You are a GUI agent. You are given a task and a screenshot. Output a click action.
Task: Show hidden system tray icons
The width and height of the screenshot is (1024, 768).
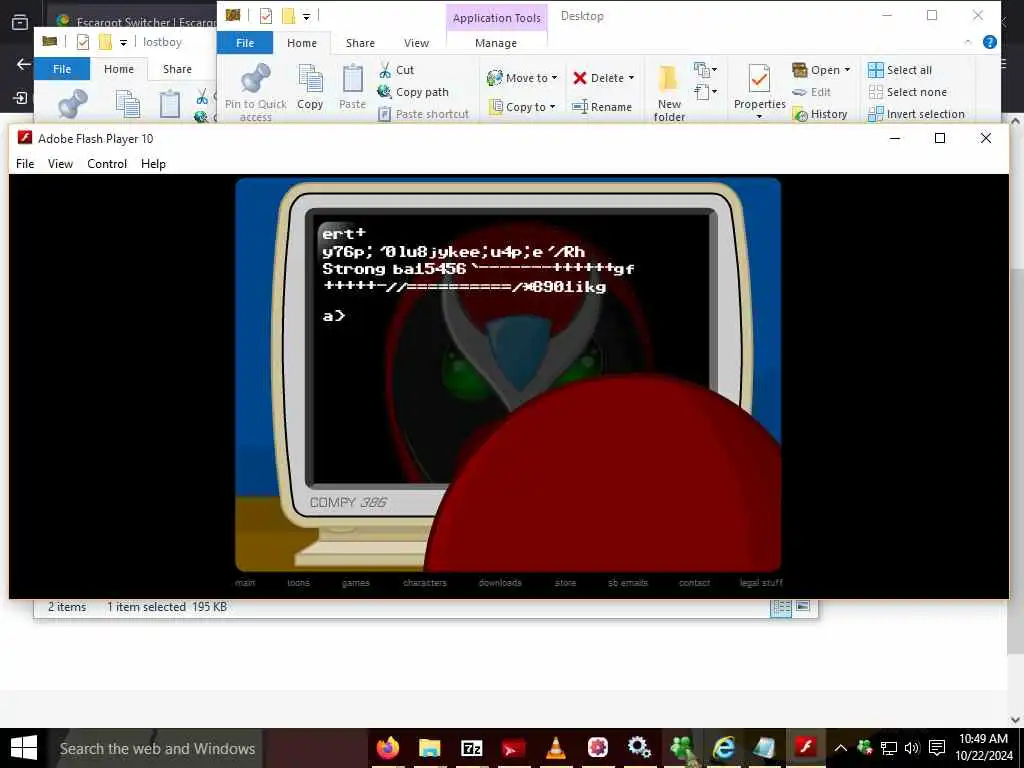click(840, 748)
